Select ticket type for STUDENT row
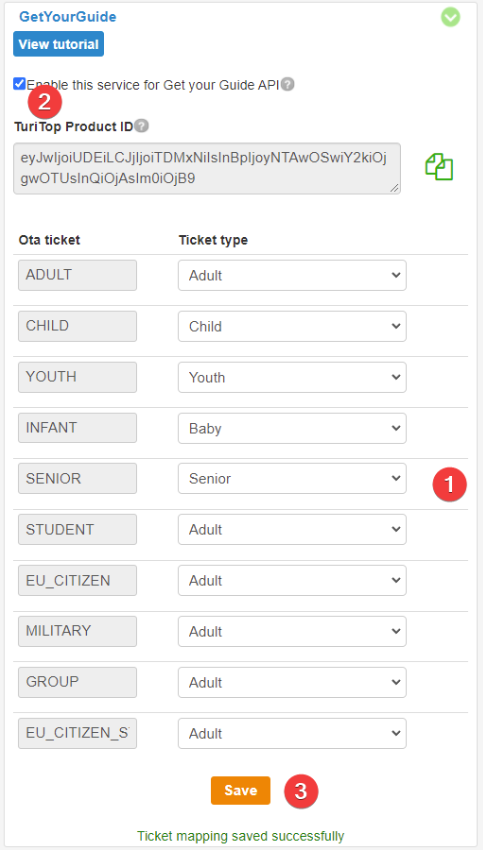 coord(292,530)
